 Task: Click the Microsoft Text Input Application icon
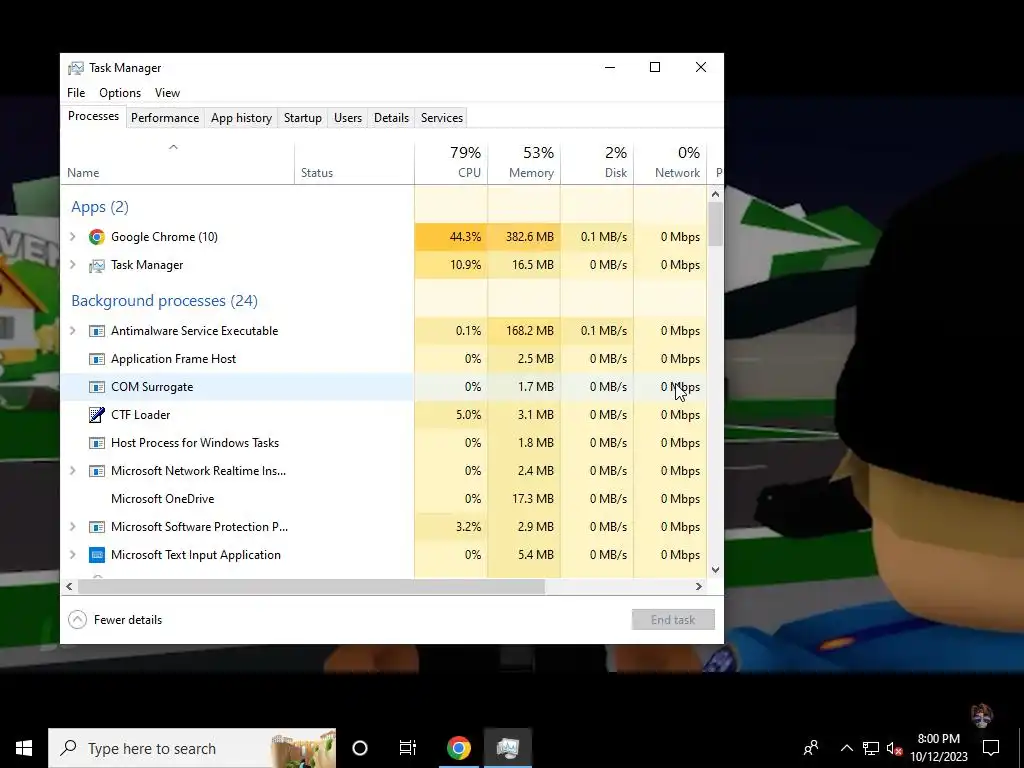pos(97,555)
